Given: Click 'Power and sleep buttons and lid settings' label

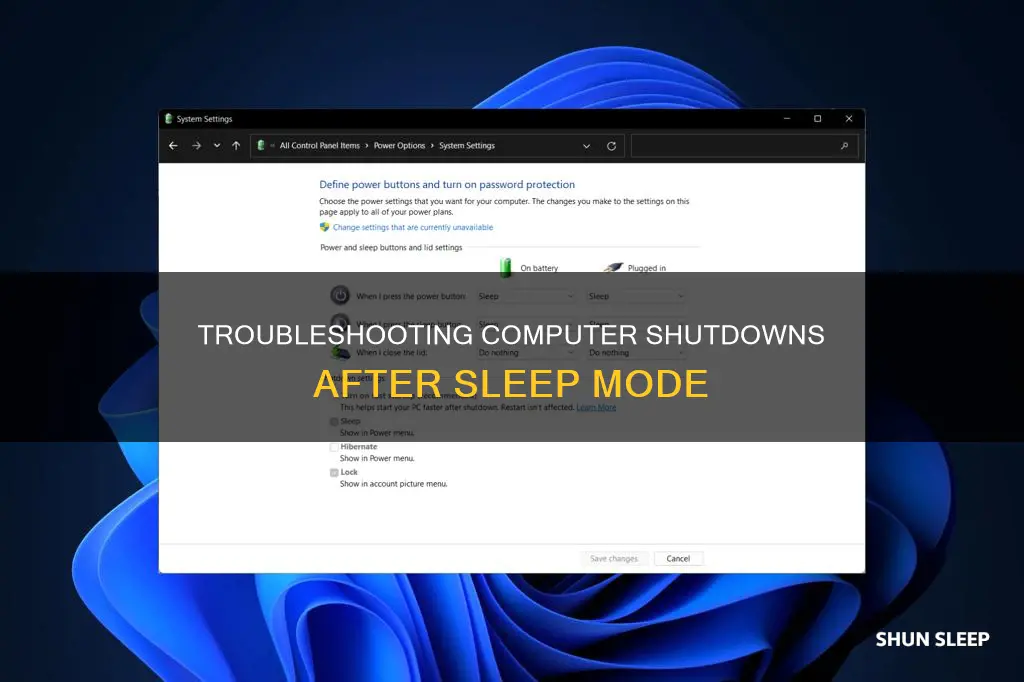Looking at the screenshot, I should tap(391, 248).
